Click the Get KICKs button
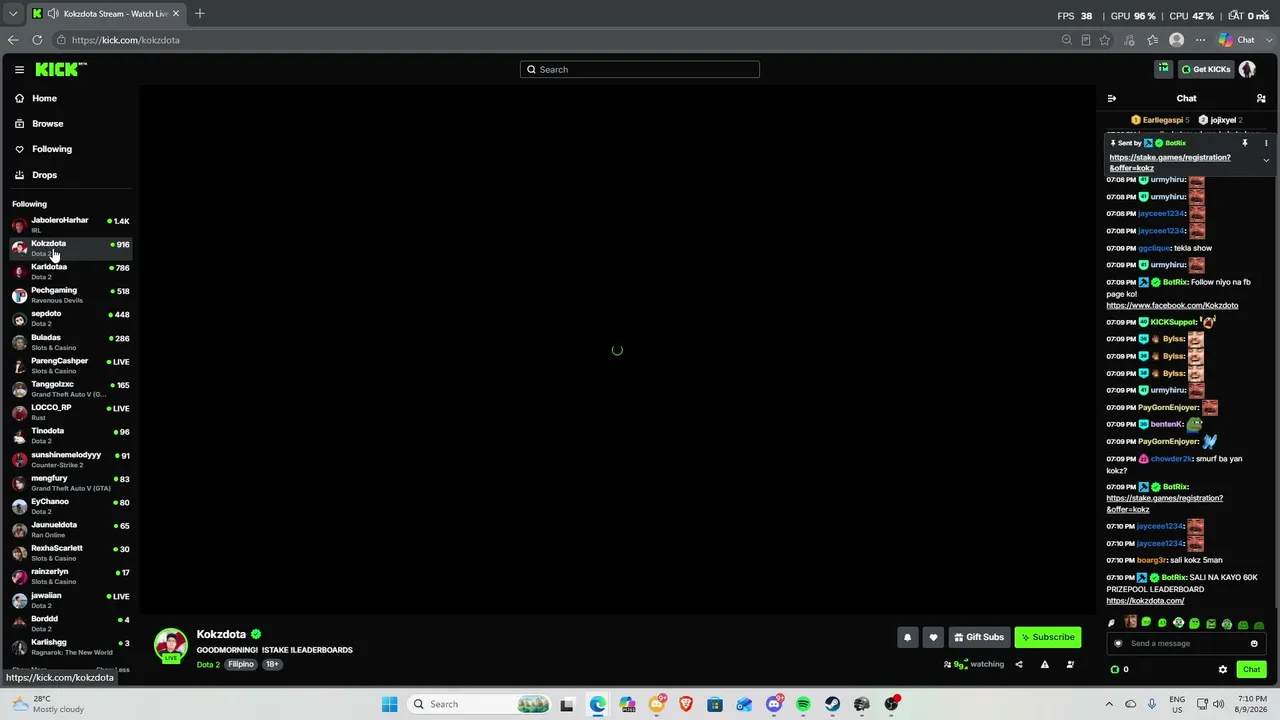 [1205, 69]
